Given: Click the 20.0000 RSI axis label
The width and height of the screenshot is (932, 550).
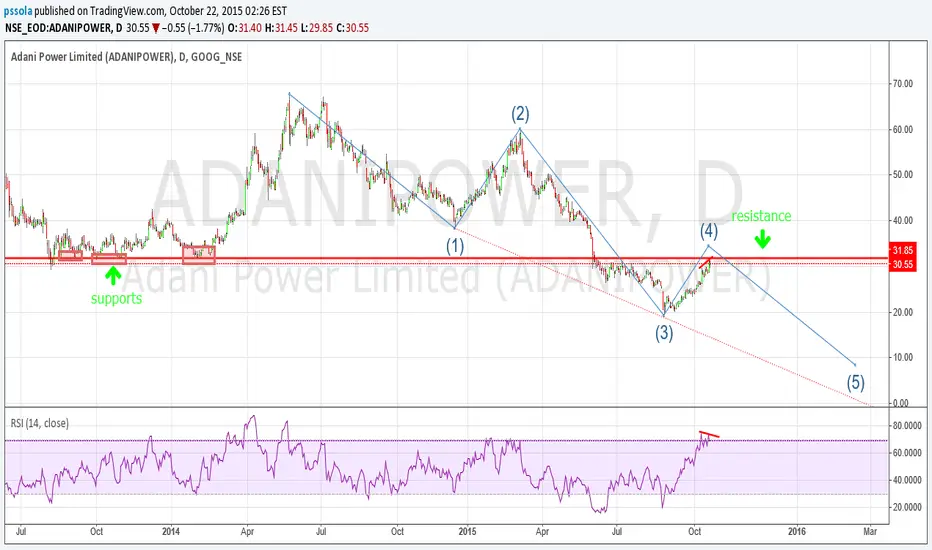Looking at the screenshot, I should [906, 507].
